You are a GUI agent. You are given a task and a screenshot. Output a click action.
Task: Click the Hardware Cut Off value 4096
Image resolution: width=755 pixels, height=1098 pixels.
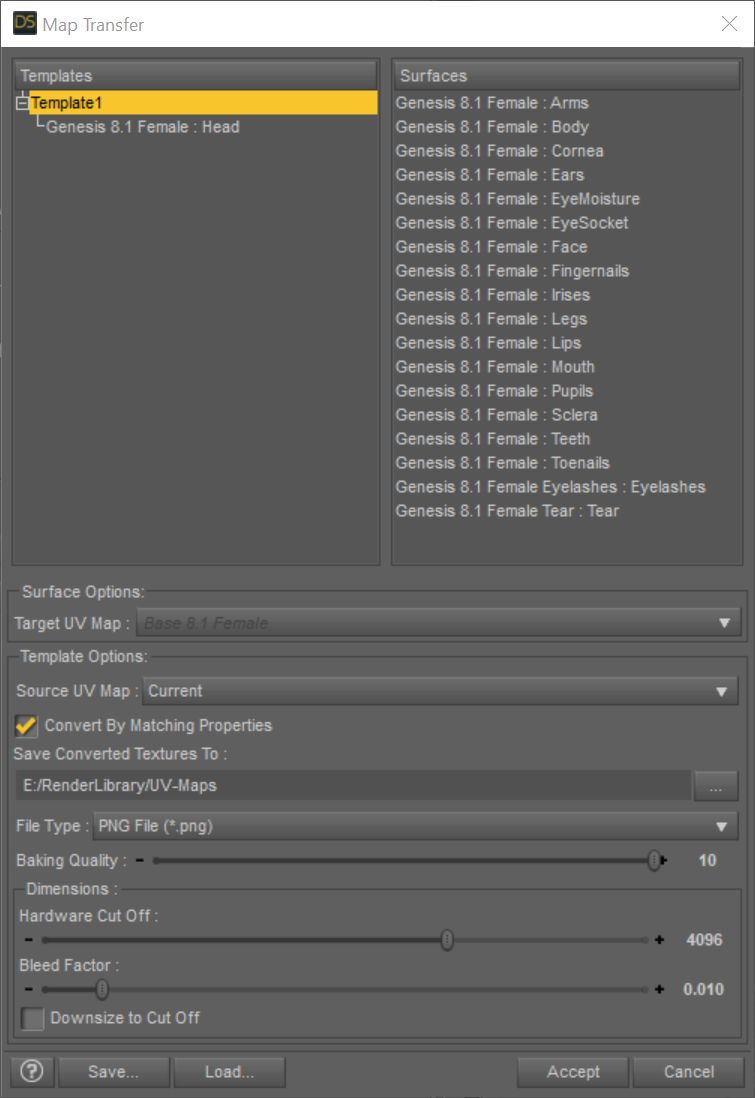704,940
